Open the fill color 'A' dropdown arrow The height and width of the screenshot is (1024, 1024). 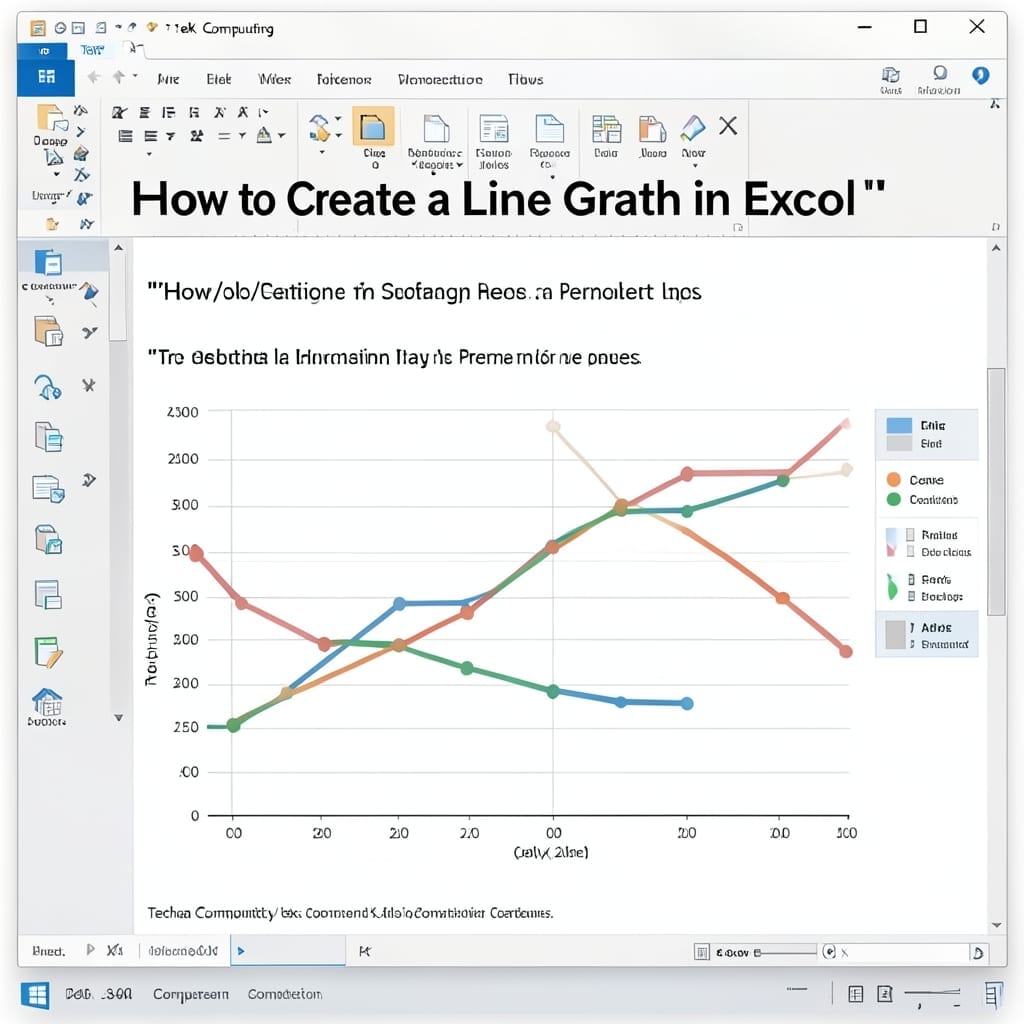pyautogui.click(x=282, y=136)
